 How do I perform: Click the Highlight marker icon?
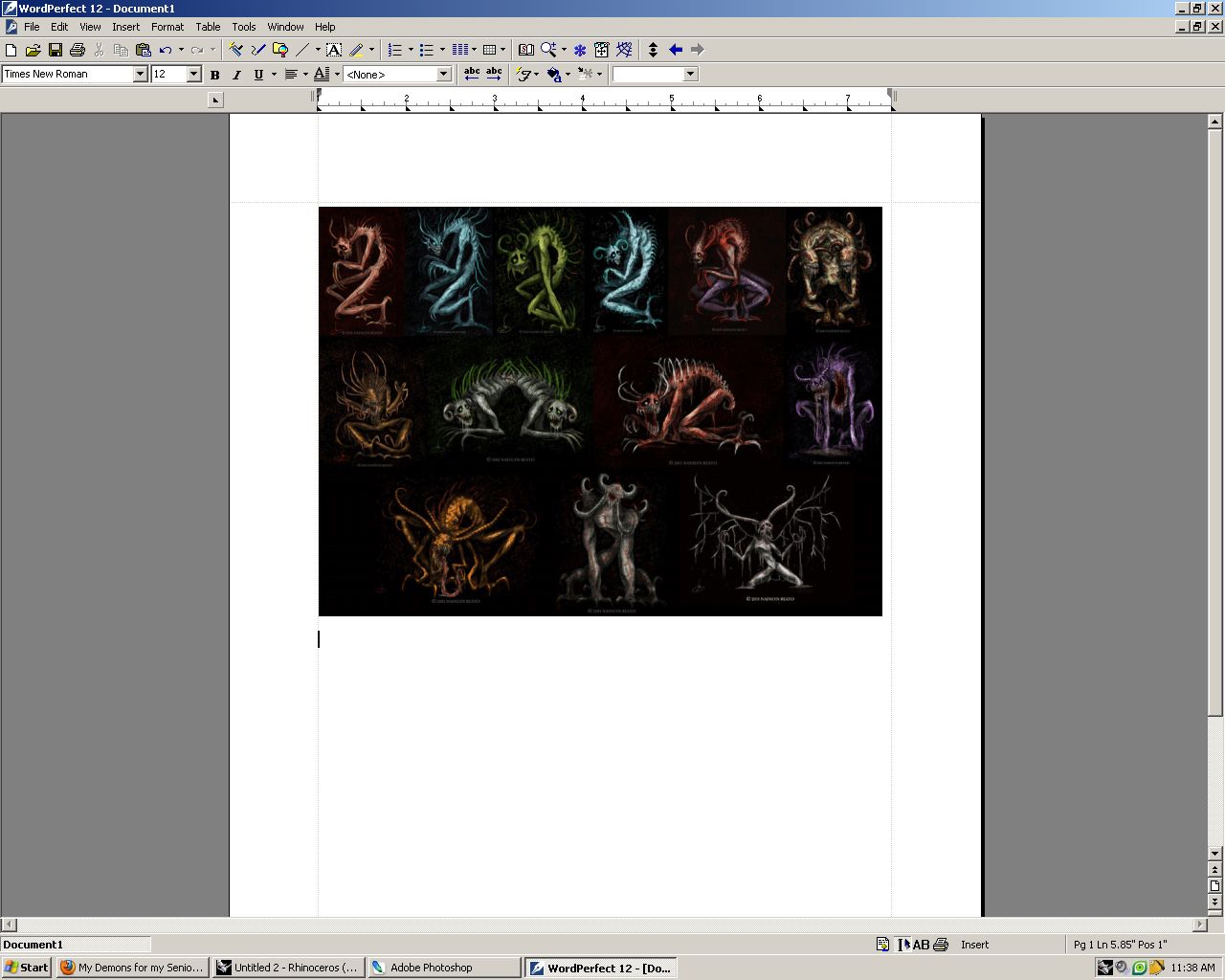[356, 50]
